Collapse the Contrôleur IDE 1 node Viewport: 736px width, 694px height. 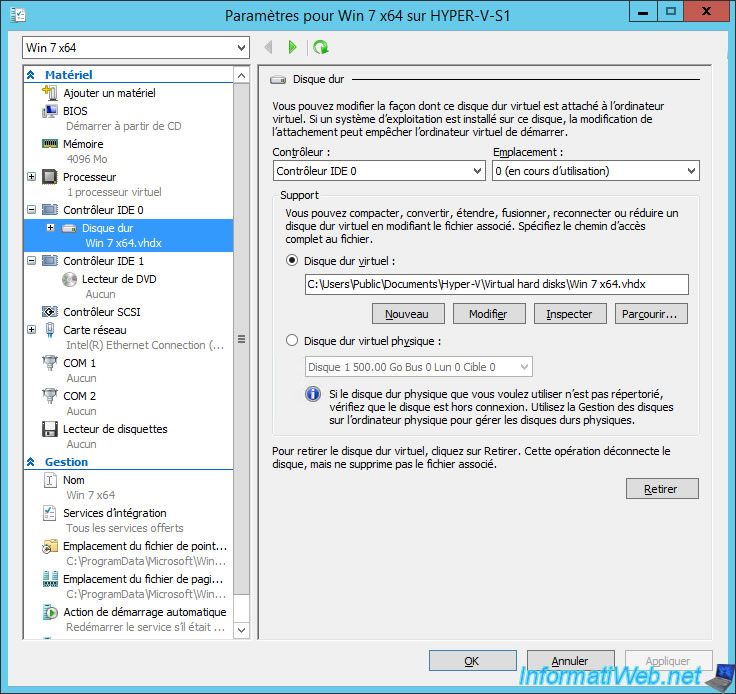(x=31, y=260)
